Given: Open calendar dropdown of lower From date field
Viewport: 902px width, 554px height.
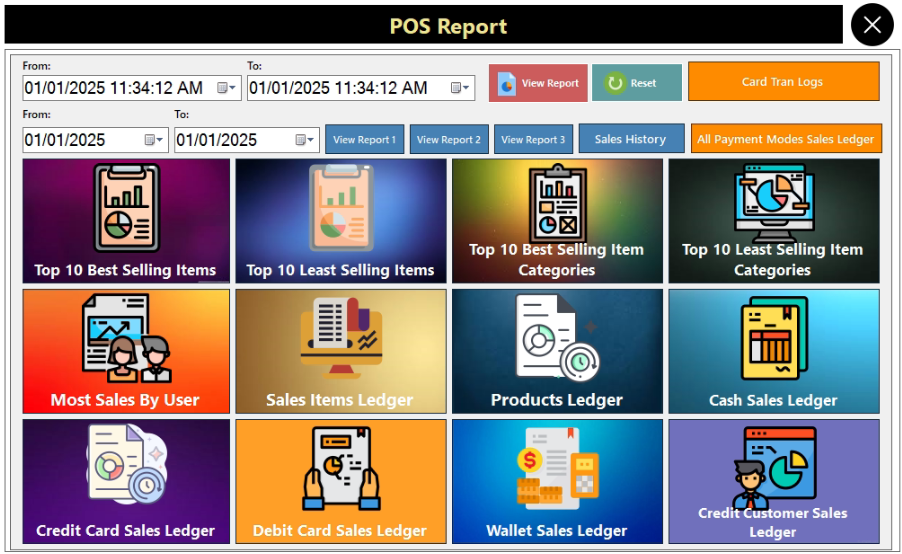Looking at the screenshot, I should click(x=154, y=140).
